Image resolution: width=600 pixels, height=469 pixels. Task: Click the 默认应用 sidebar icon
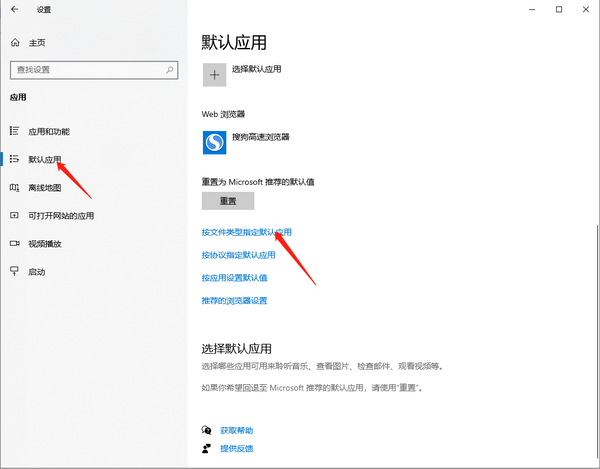[14, 159]
